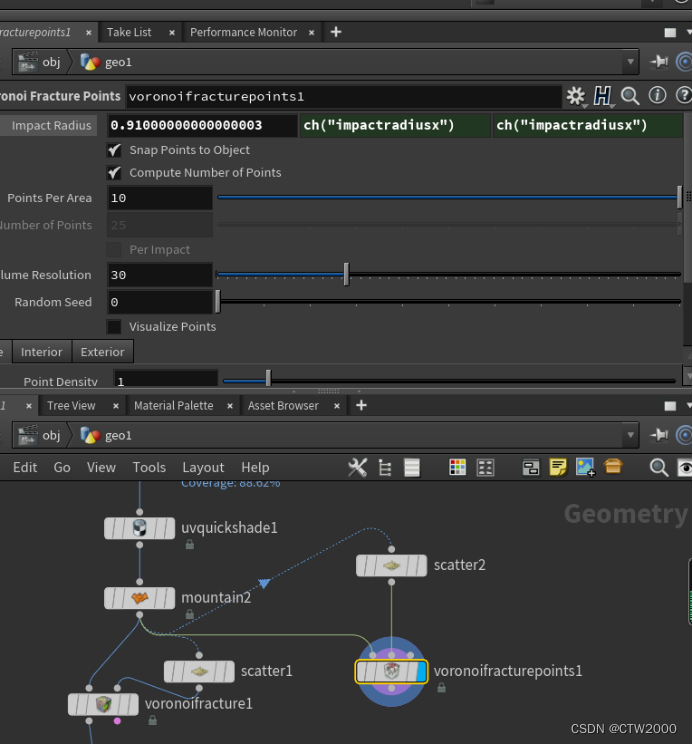Viewport: 693px width, 744px height.
Task: Open the color palette icon
Action: coord(457,467)
